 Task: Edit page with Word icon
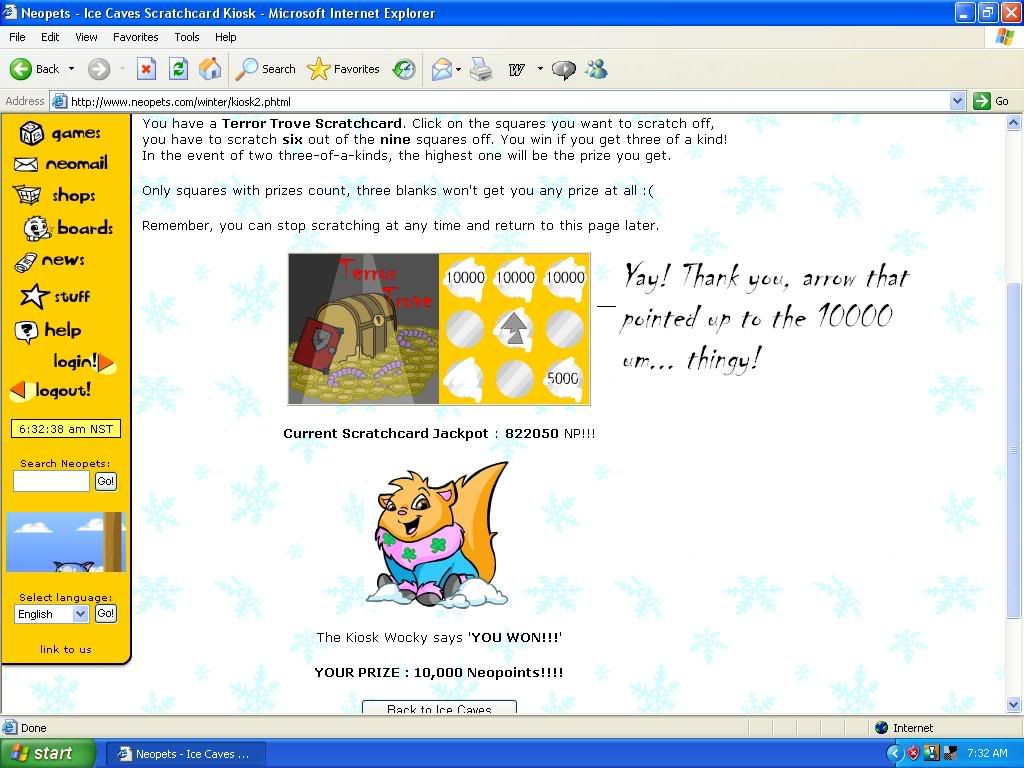point(517,69)
